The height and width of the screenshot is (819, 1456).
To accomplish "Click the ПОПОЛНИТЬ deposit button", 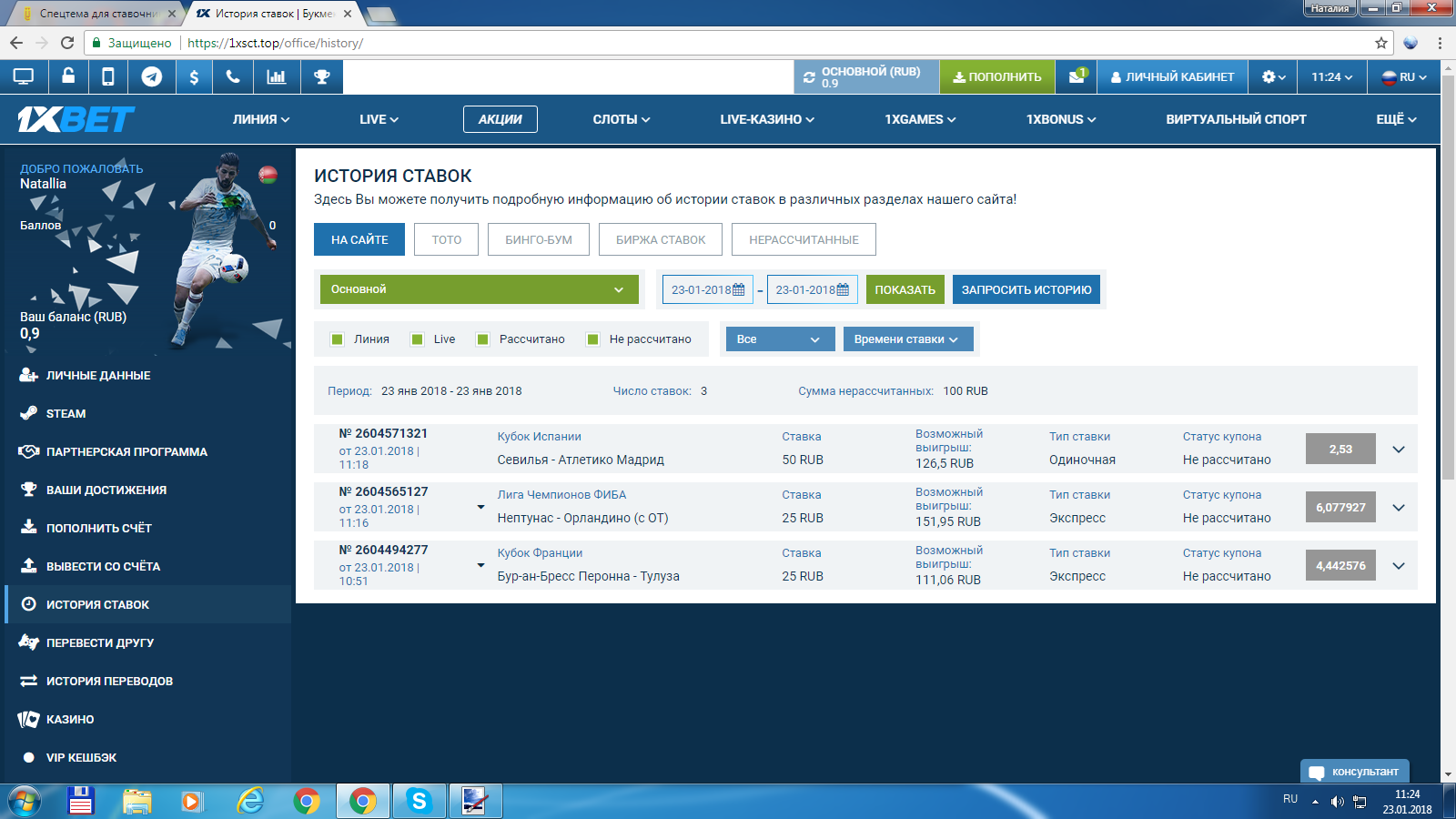I will 997,77.
